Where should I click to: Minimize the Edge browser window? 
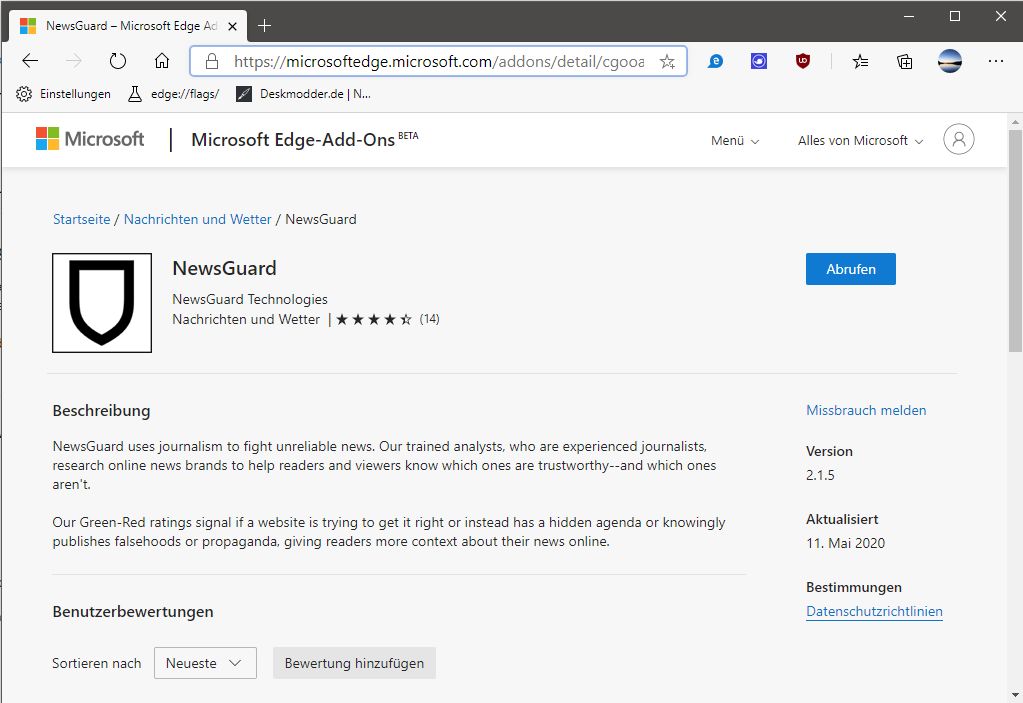pyautogui.click(x=909, y=16)
